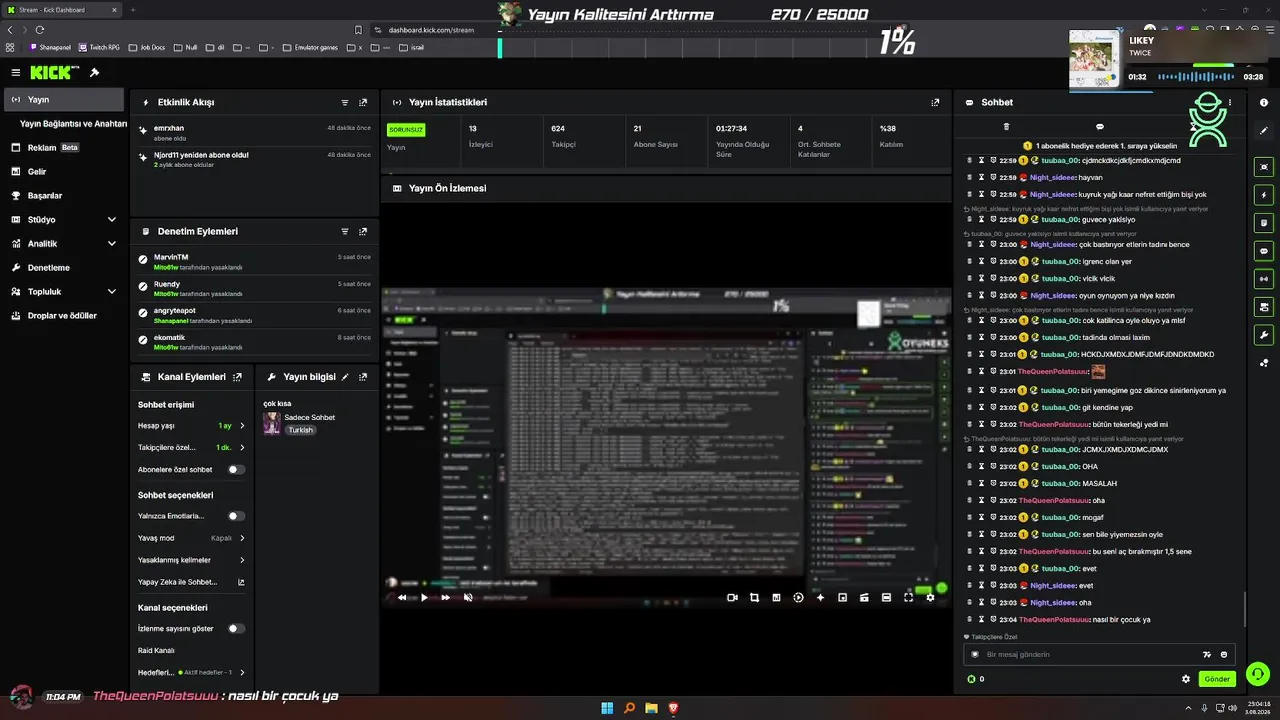
Task: Filter the Etkinlik Akışı feed
Action: coord(345,102)
